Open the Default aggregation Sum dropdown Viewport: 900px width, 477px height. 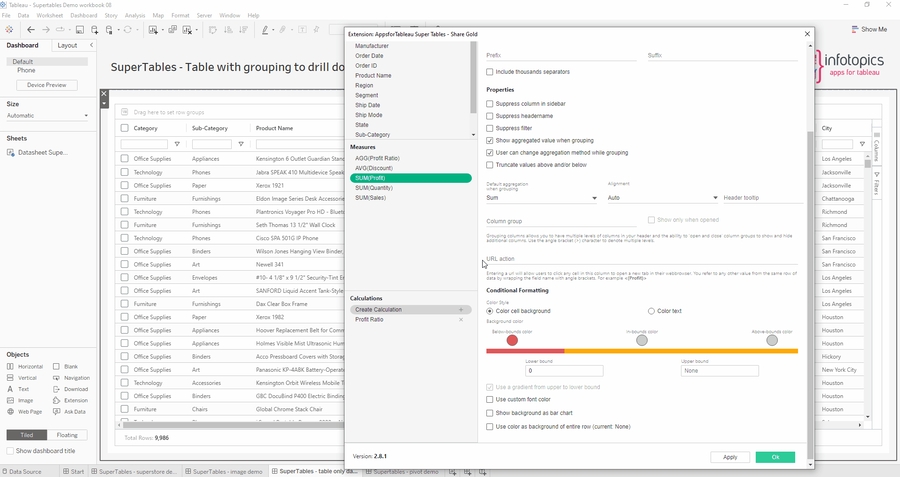pyautogui.click(x=541, y=198)
